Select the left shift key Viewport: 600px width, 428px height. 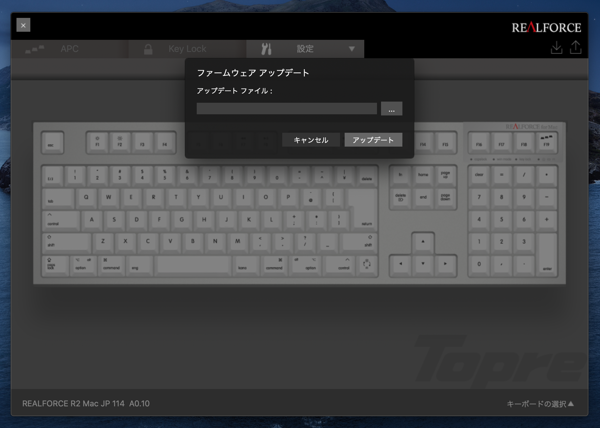pyautogui.click(x=67, y=242)
